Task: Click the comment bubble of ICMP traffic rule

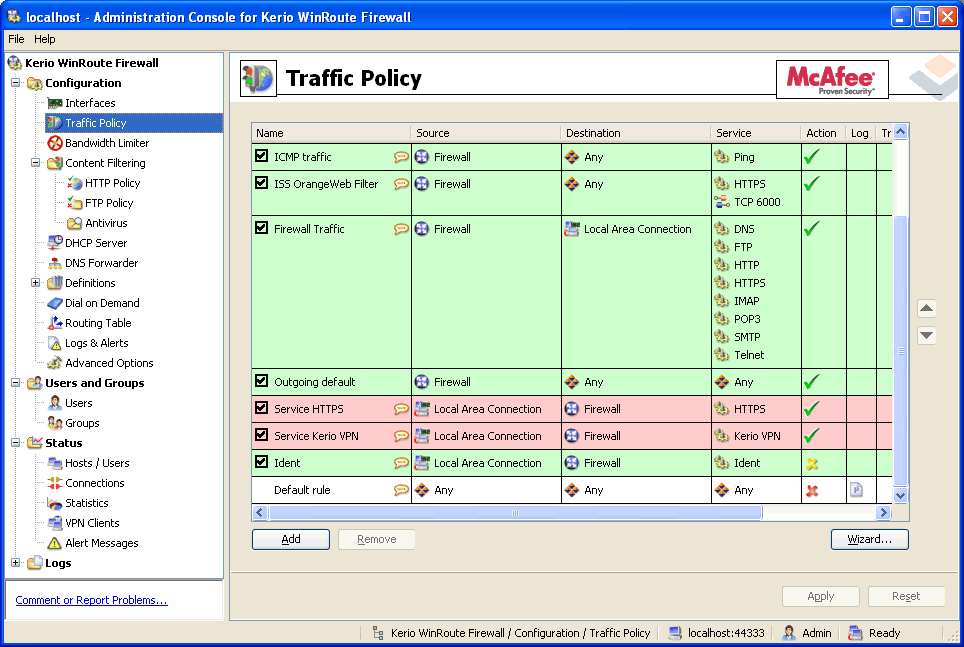Action: tap(401, 157)
